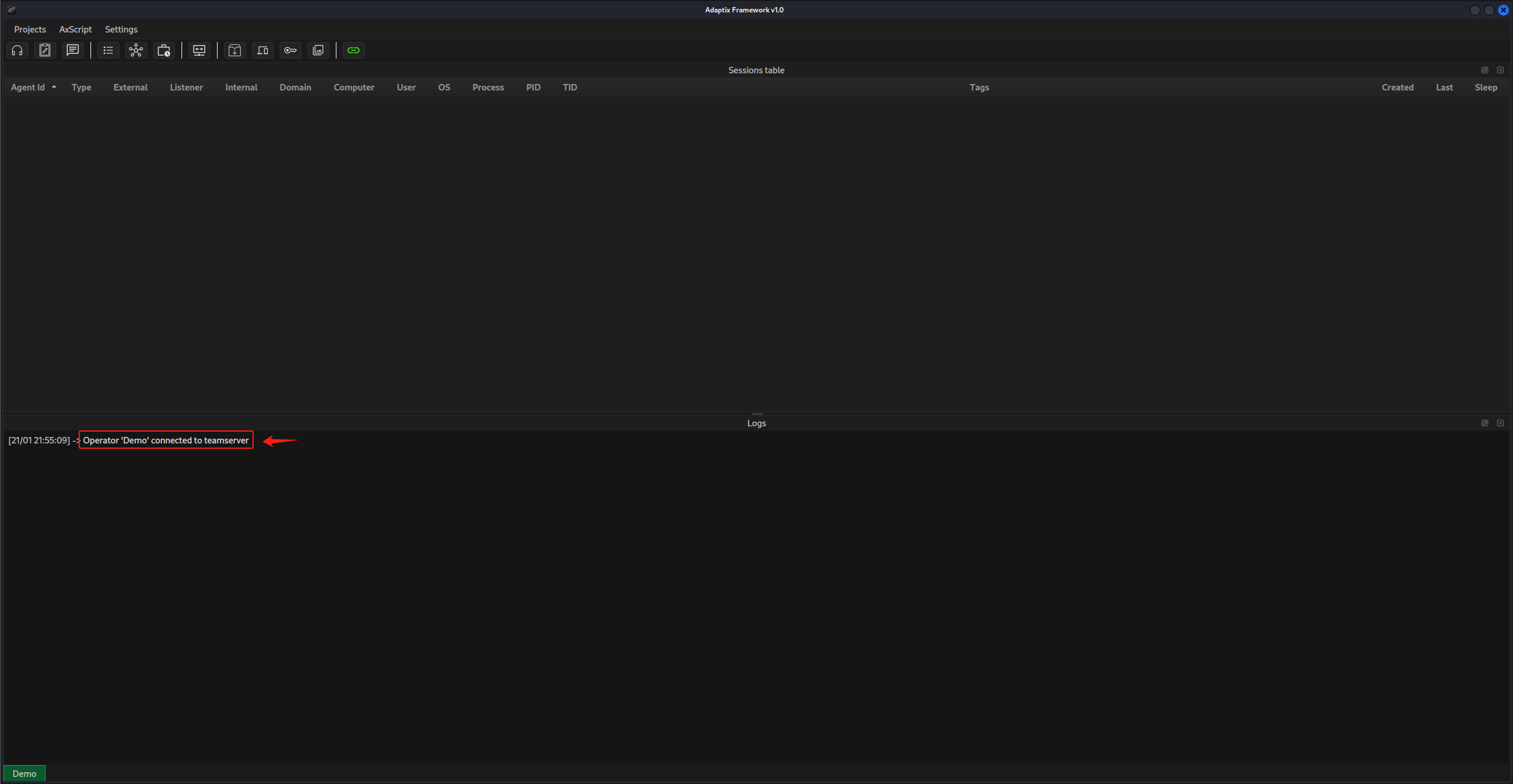Open the AxScript menu
This screenshot has width=1513, height=784.
tap(75, 29)
